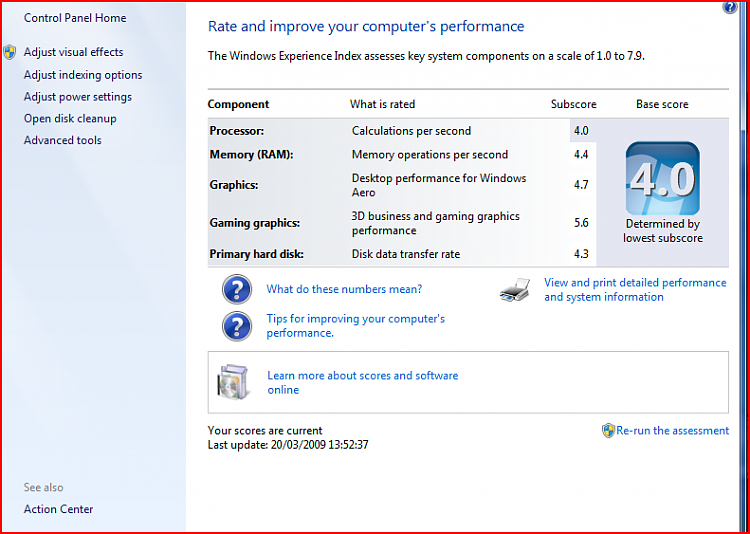
Task: Click the Component column header
Action: coord(238,104)
